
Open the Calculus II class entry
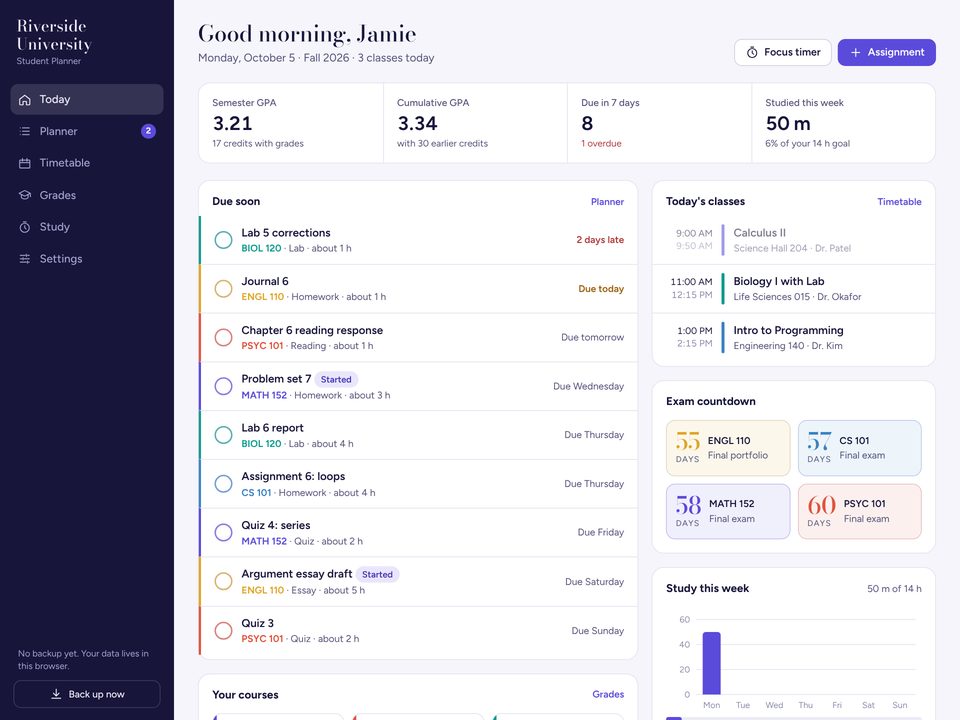tap(793, 240)
